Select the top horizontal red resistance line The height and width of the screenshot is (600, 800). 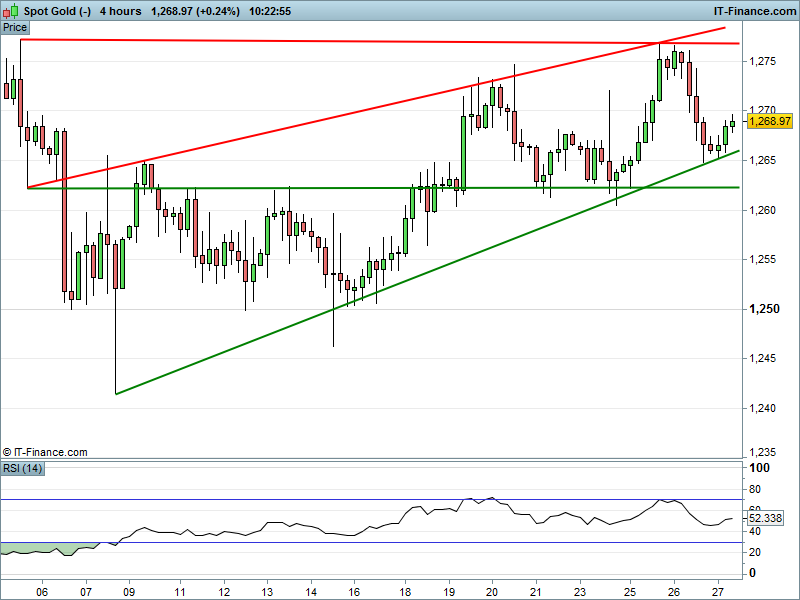pyautogui.click(x=380, y=41)
